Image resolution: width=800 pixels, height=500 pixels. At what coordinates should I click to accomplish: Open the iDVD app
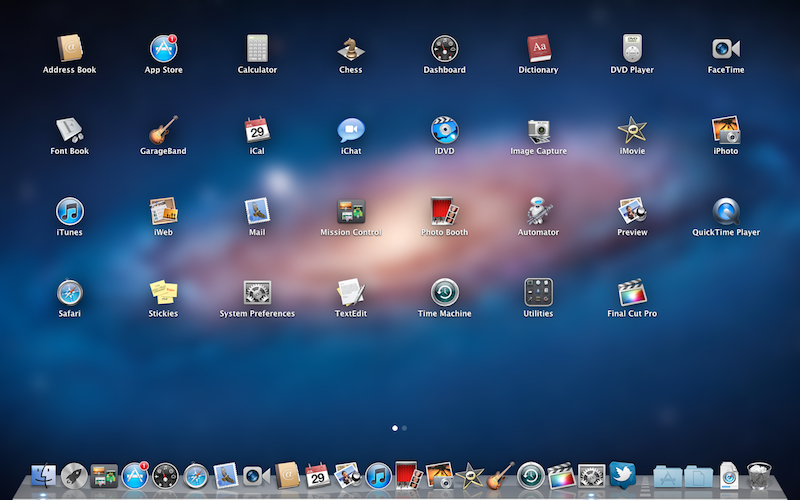tap(444, 130)
